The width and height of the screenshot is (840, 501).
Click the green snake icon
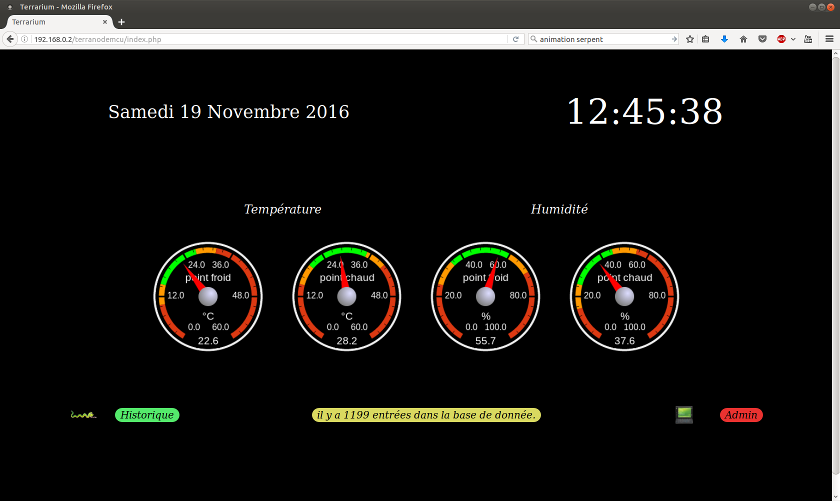tap(83, 415)
